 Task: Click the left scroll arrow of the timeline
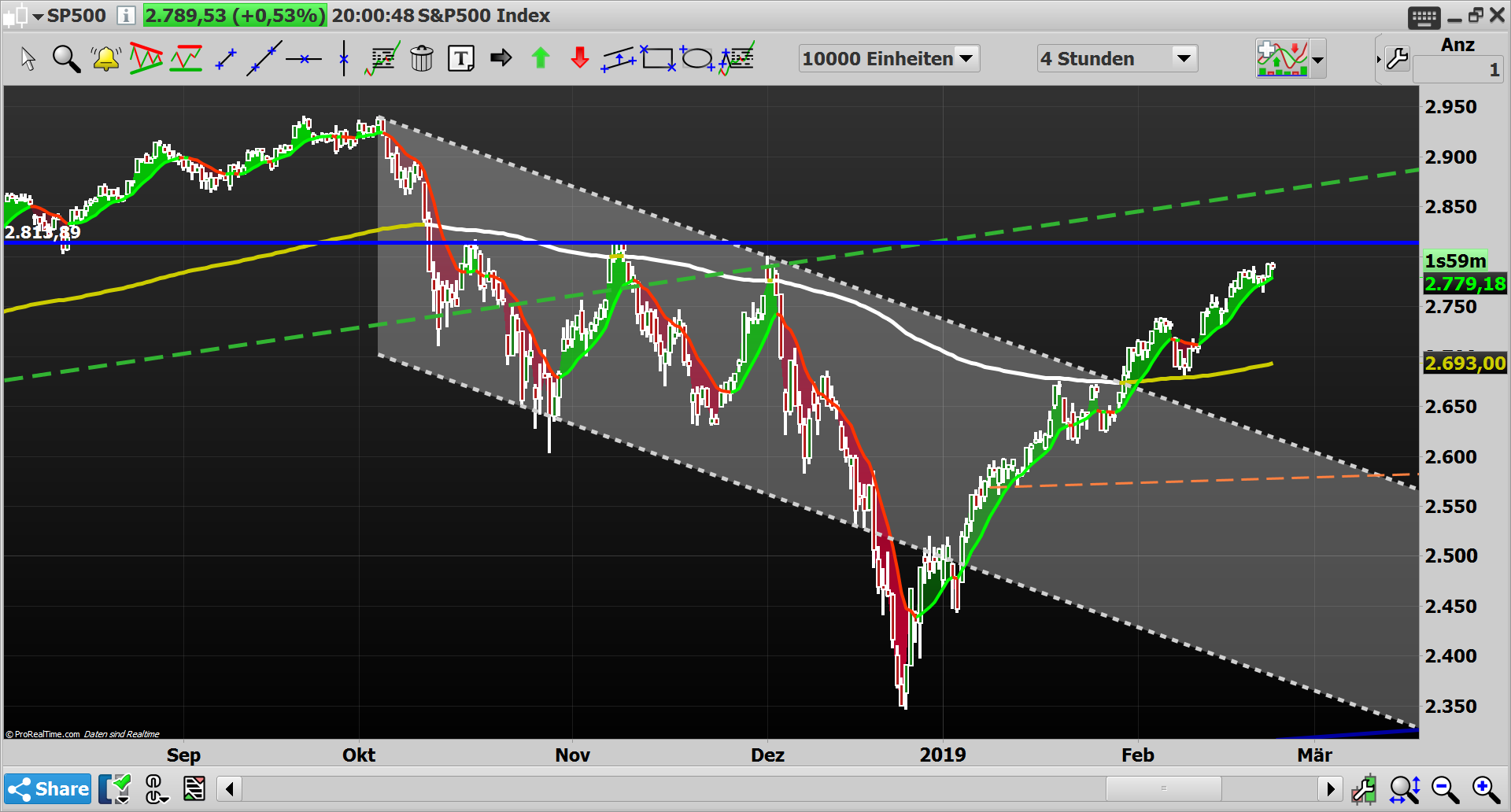pyautogui.click(x=230, y=788)
